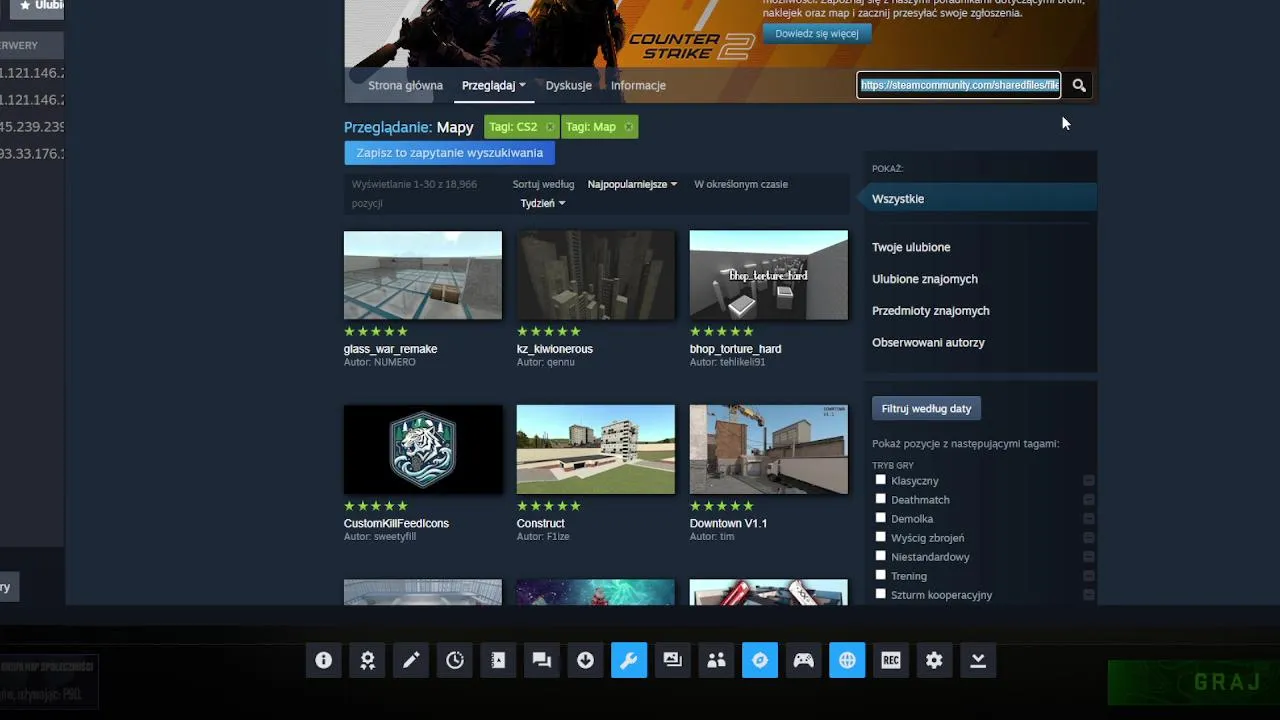This screenshot has height=720, width=1280.
Task: Open the Najpopularniejsze sort dropdown
Action: [632, 184]
